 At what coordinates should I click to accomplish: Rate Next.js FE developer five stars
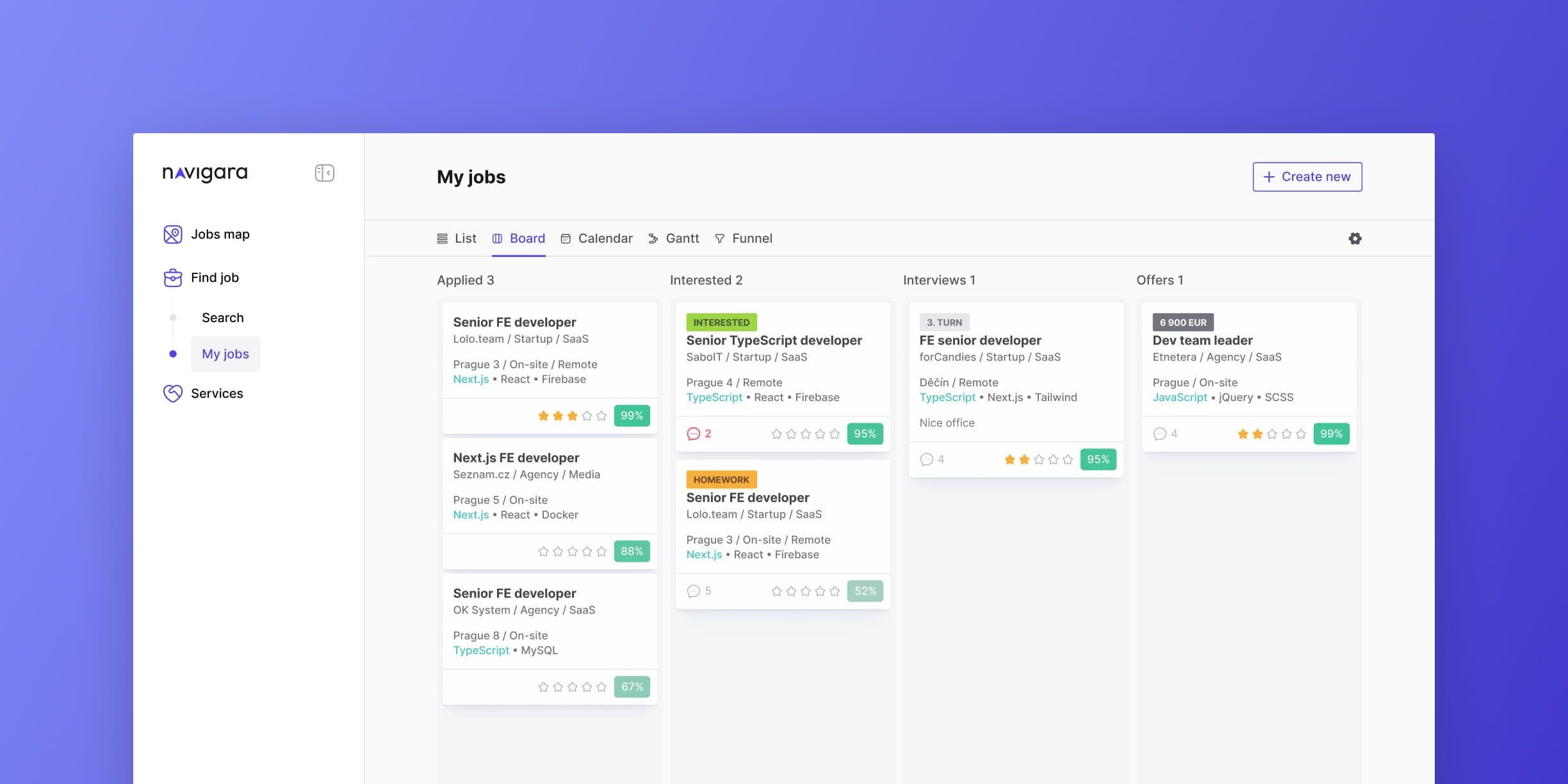tap(601, 551)
